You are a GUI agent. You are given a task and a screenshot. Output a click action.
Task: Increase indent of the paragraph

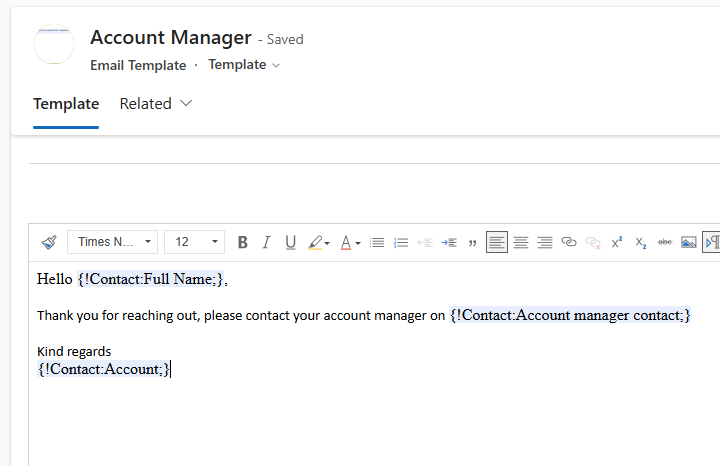click(449, 242)
